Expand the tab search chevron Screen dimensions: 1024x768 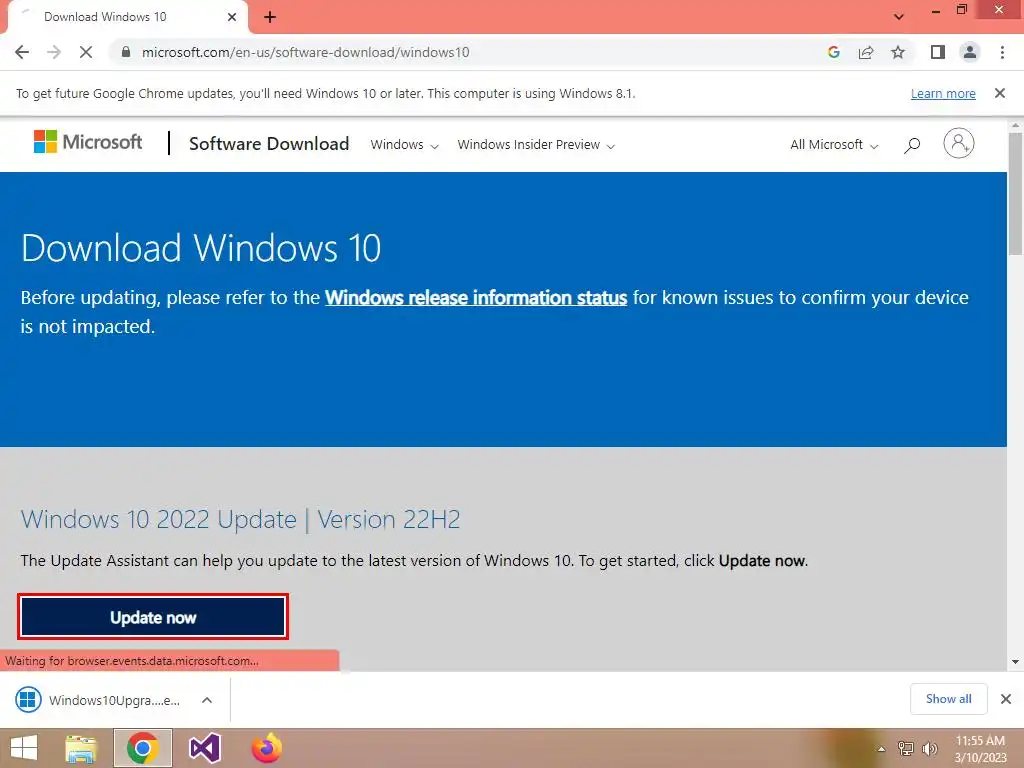pyautogui.click(x=899, y=17)
